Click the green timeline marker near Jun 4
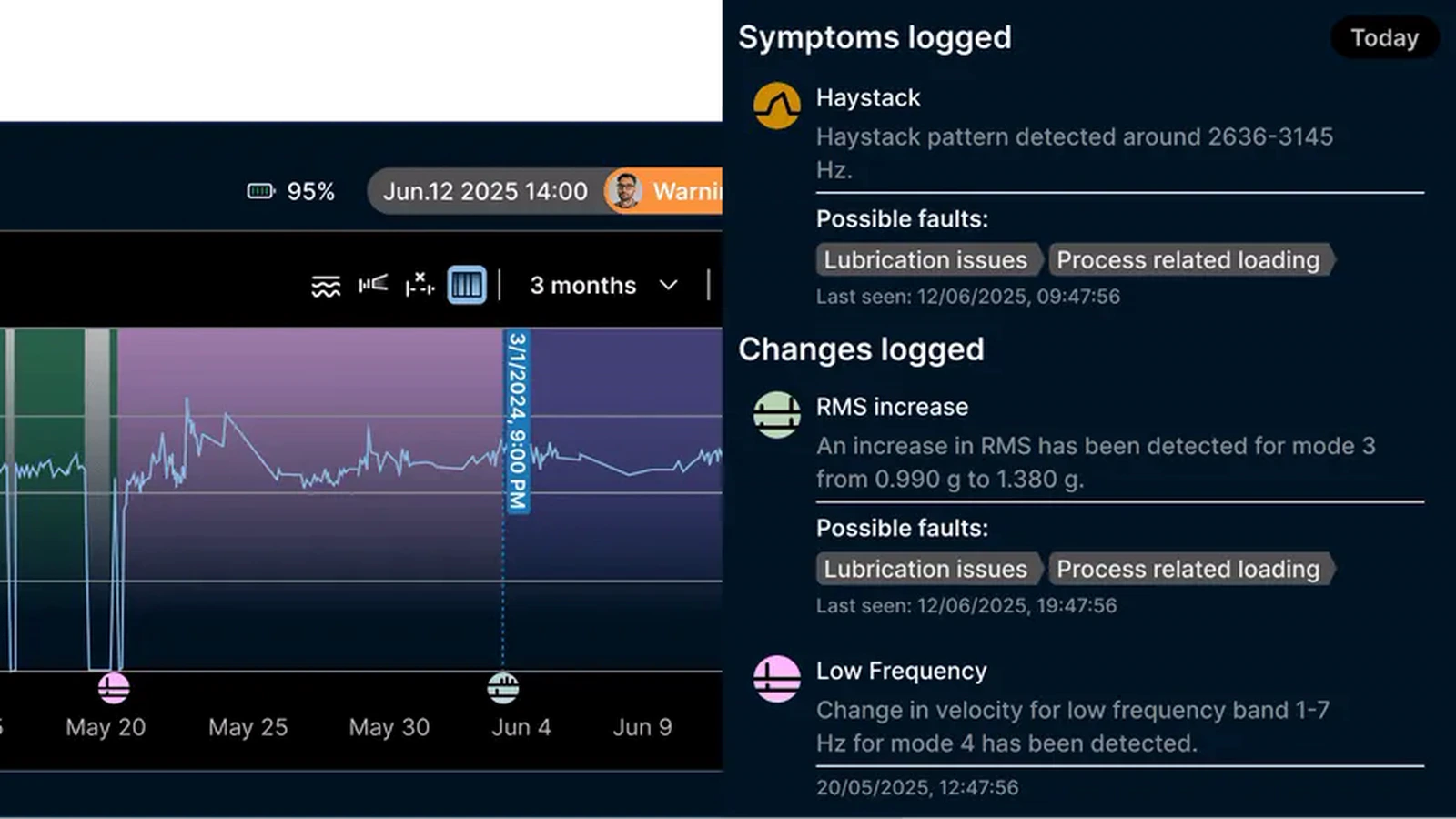This screenshot has height=819, width=1456. pyautogui.click(x=503, y=688)
